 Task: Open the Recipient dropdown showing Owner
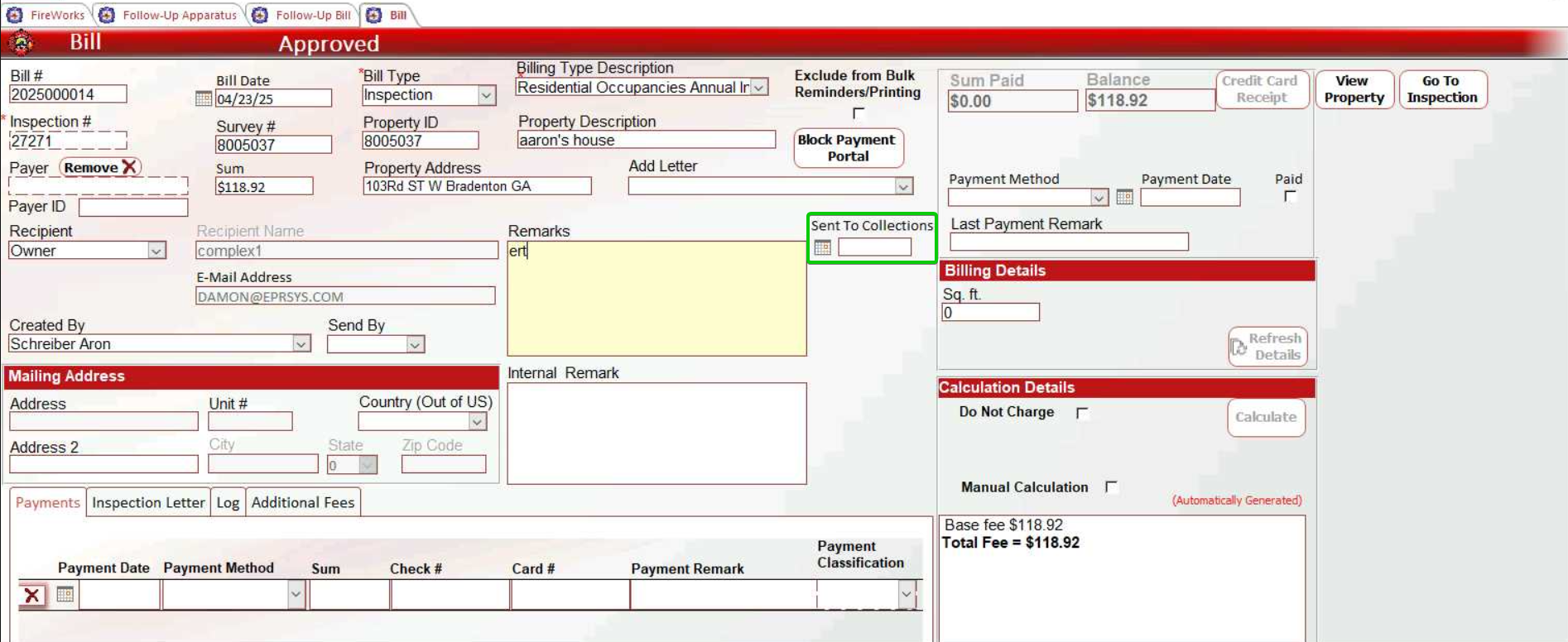coord(156,251)
